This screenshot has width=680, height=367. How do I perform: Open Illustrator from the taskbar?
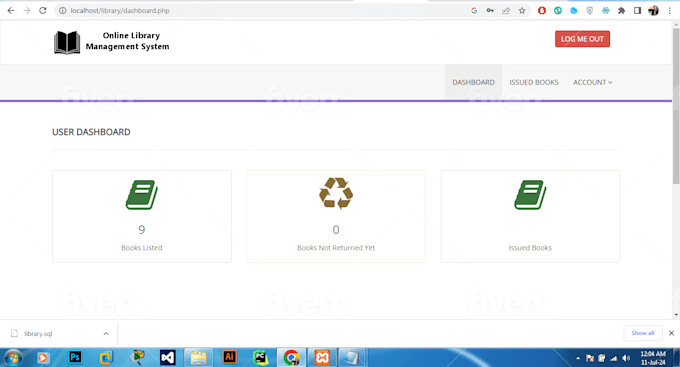click(x=229, y=357)
